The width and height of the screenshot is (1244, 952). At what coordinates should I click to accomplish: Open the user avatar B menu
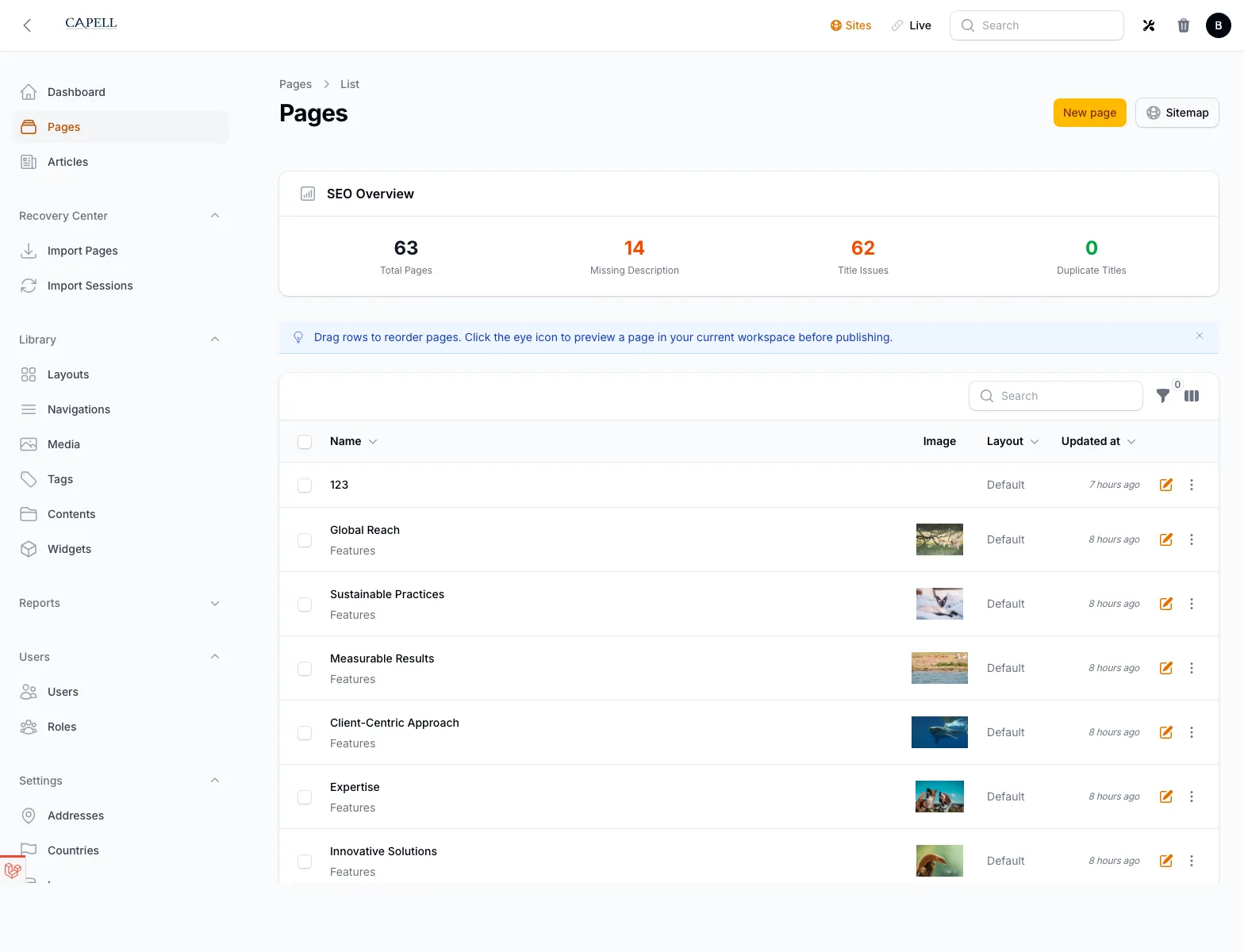(1219, 25)
